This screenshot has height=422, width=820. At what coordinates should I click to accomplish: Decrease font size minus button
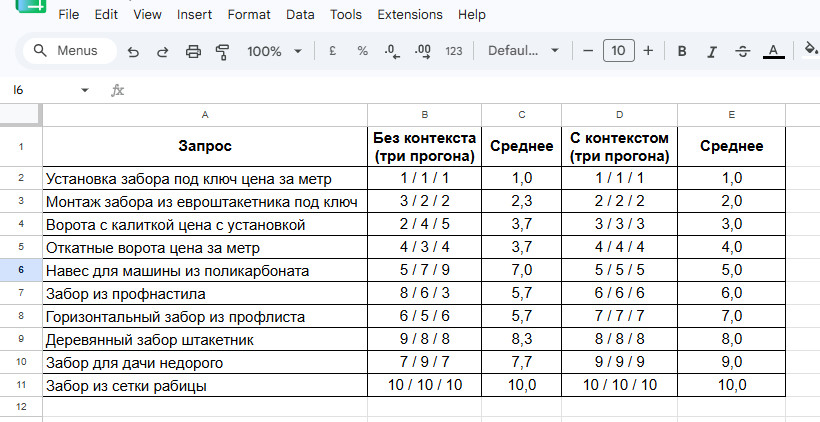click(x=588, y=51)
